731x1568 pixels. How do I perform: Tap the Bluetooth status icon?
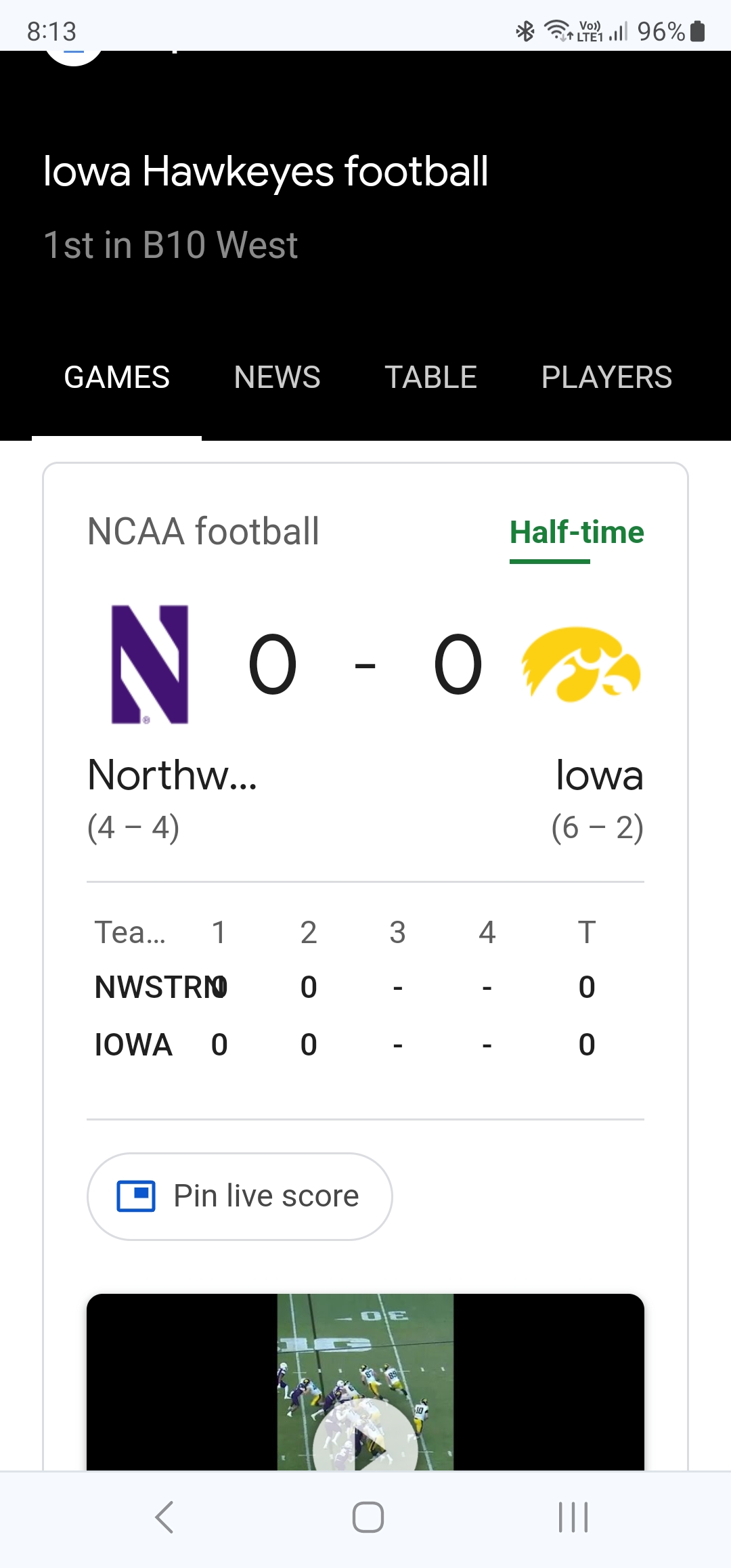click(x=525, y=31)
